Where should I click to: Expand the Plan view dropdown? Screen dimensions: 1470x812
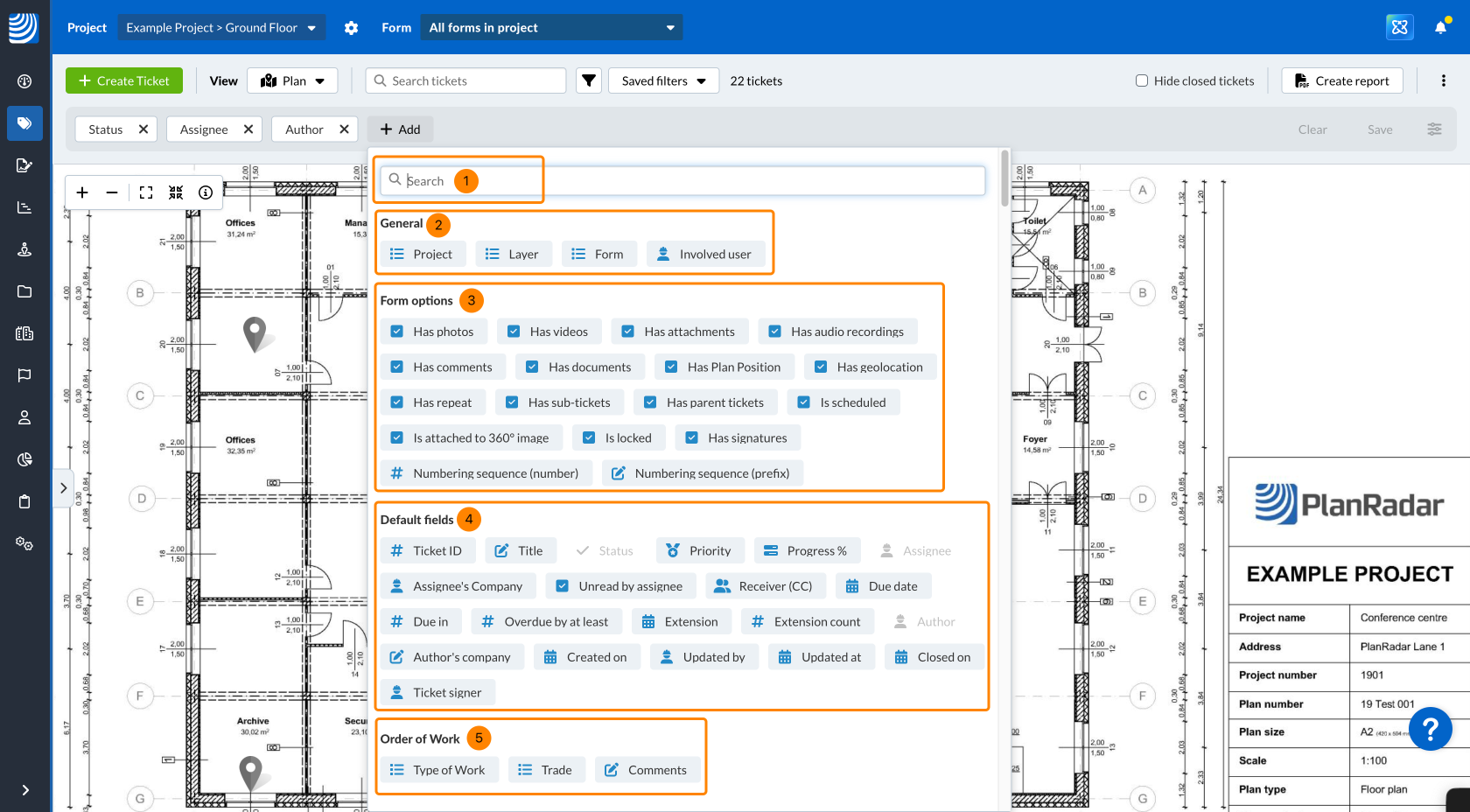pyautogui.click(x=293, y=80)
